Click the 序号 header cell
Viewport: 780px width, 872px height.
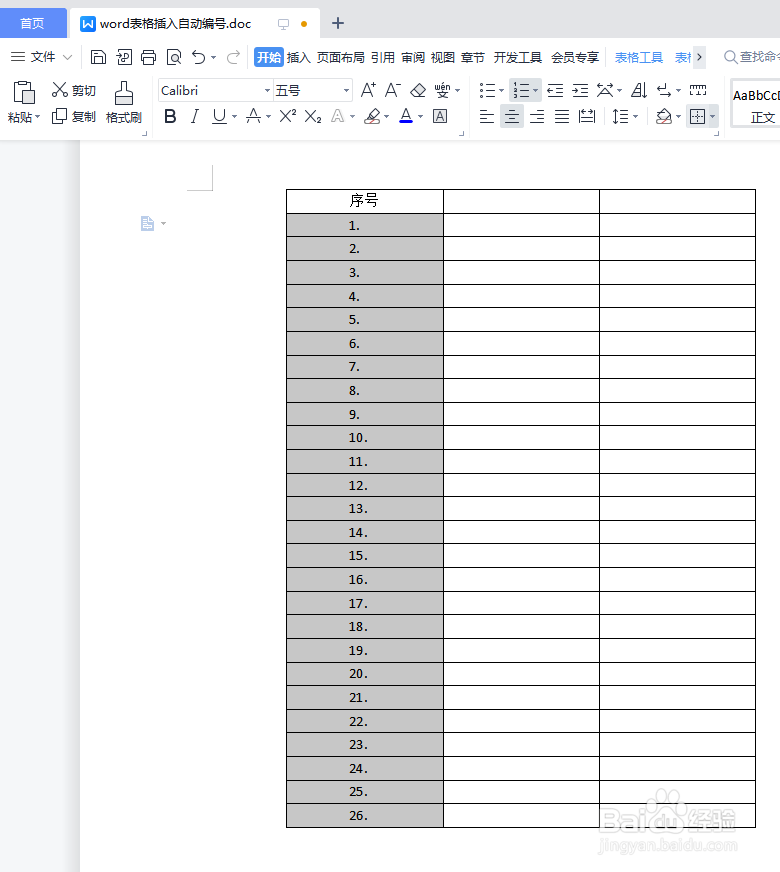(x=365, y=201)
